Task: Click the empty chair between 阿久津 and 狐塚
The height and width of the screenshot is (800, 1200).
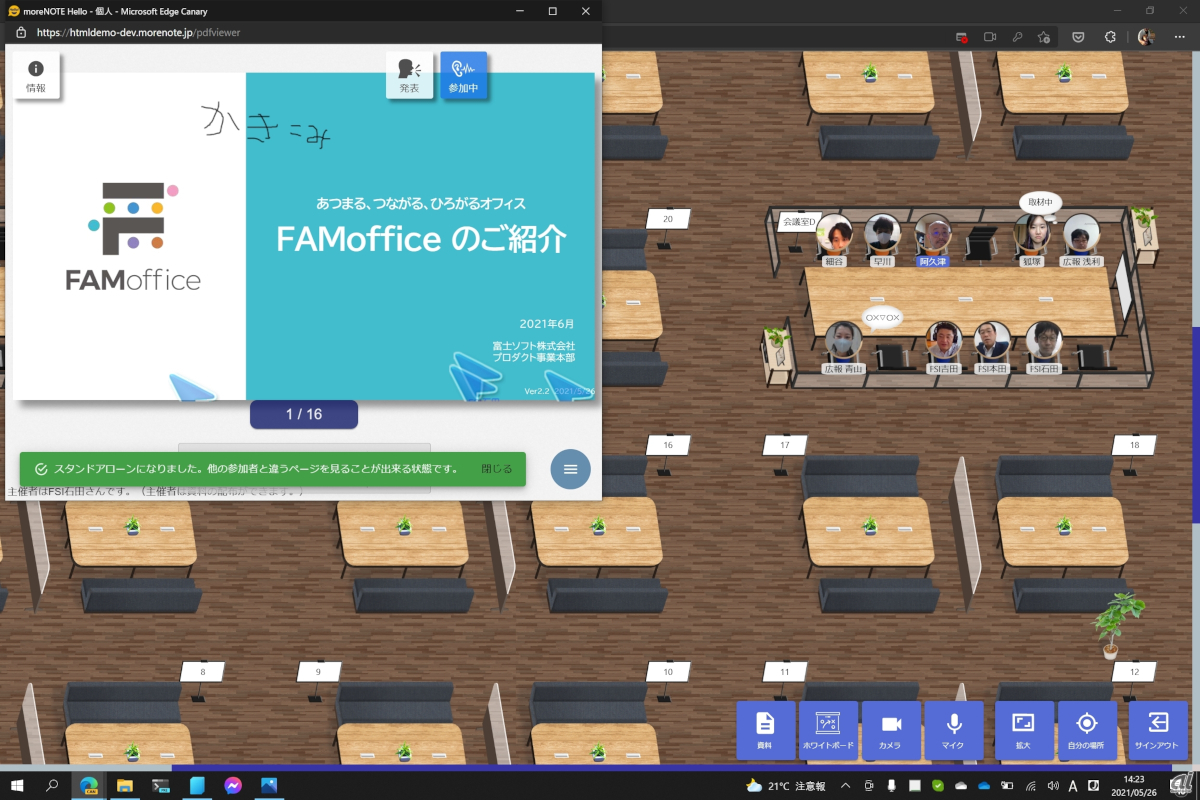Action: pos(982,243)
